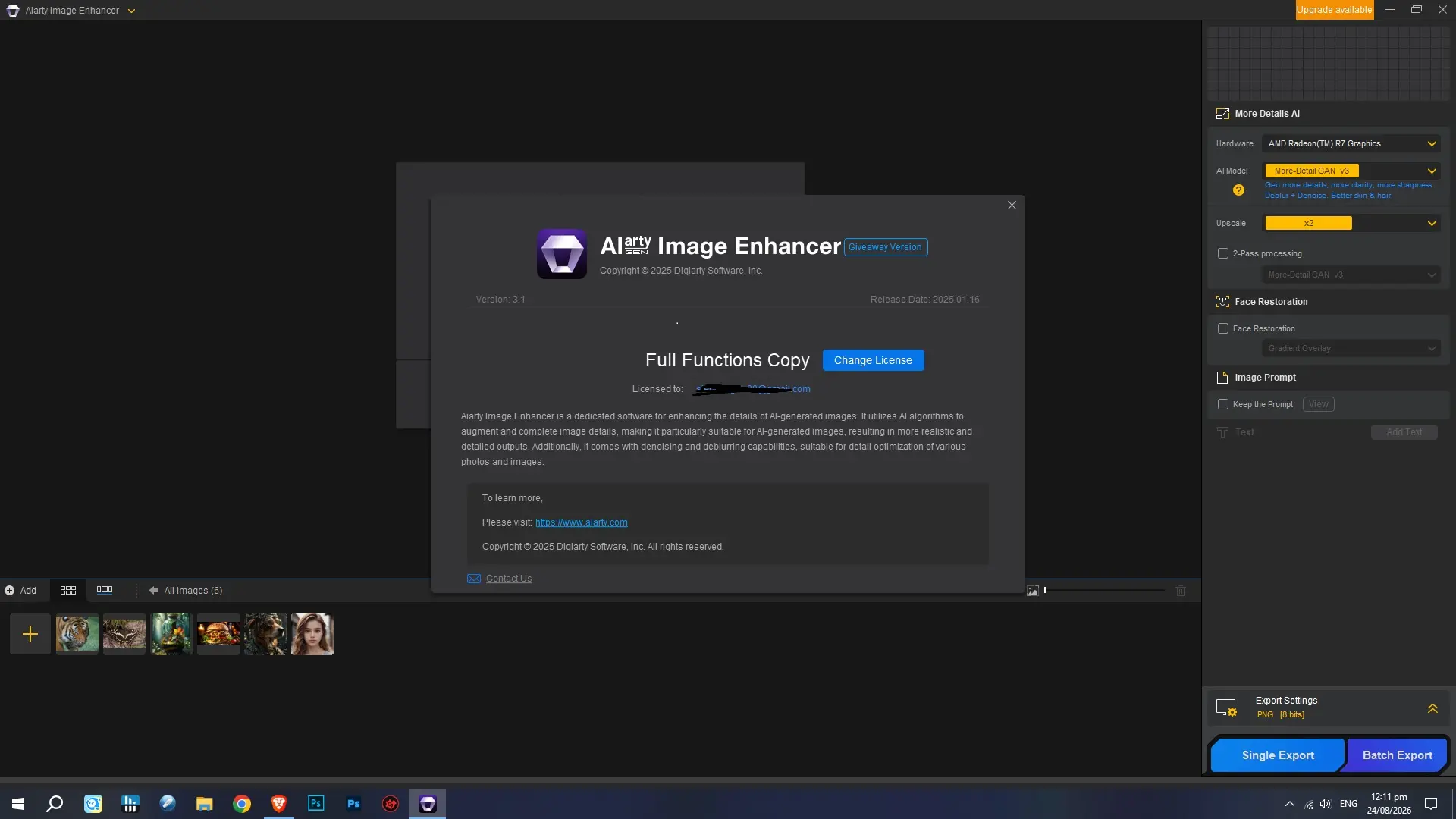Click the trash delete icon
This screenshot has height=819, width=1456.
tap(1181, 591)
